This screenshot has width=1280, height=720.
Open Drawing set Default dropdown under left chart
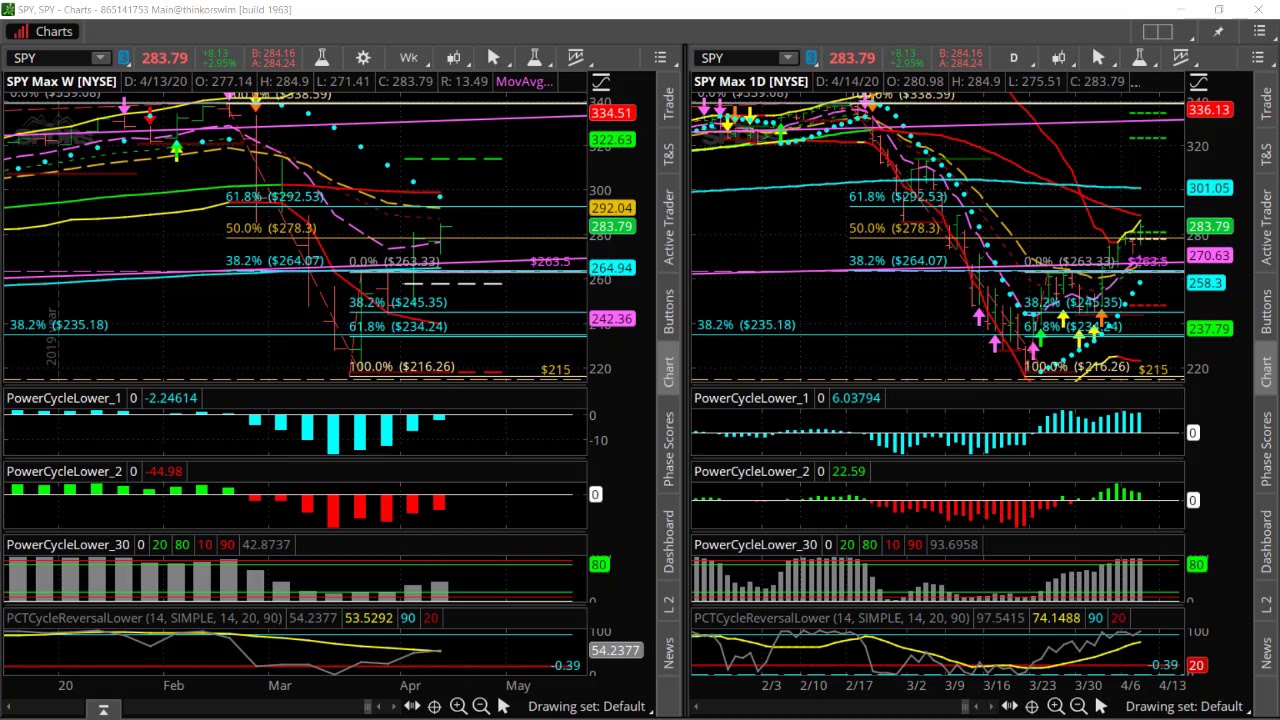pyautogui.click(x=590, y=706)
